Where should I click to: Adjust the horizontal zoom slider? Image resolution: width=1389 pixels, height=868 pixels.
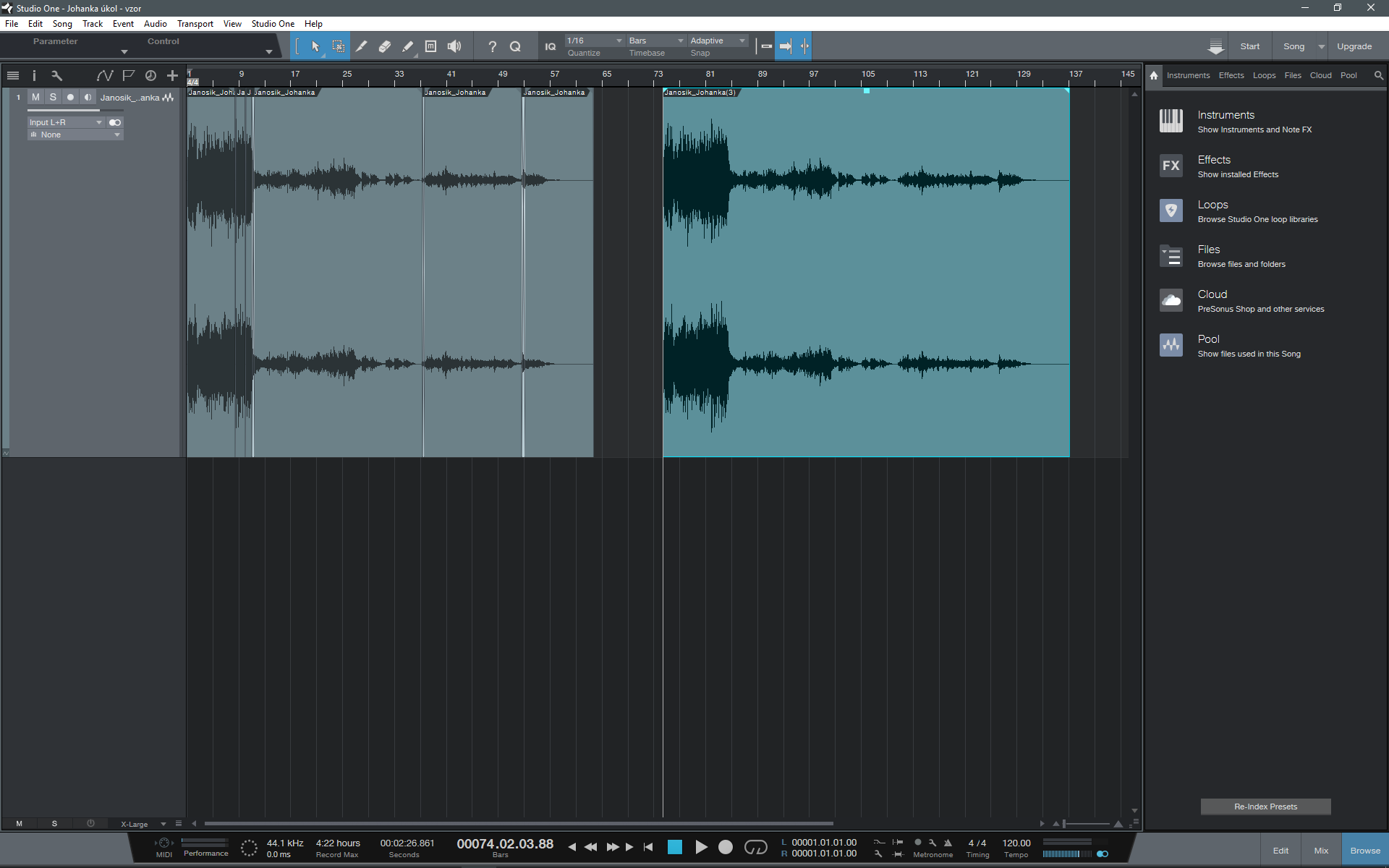(x=1087, y=824)
